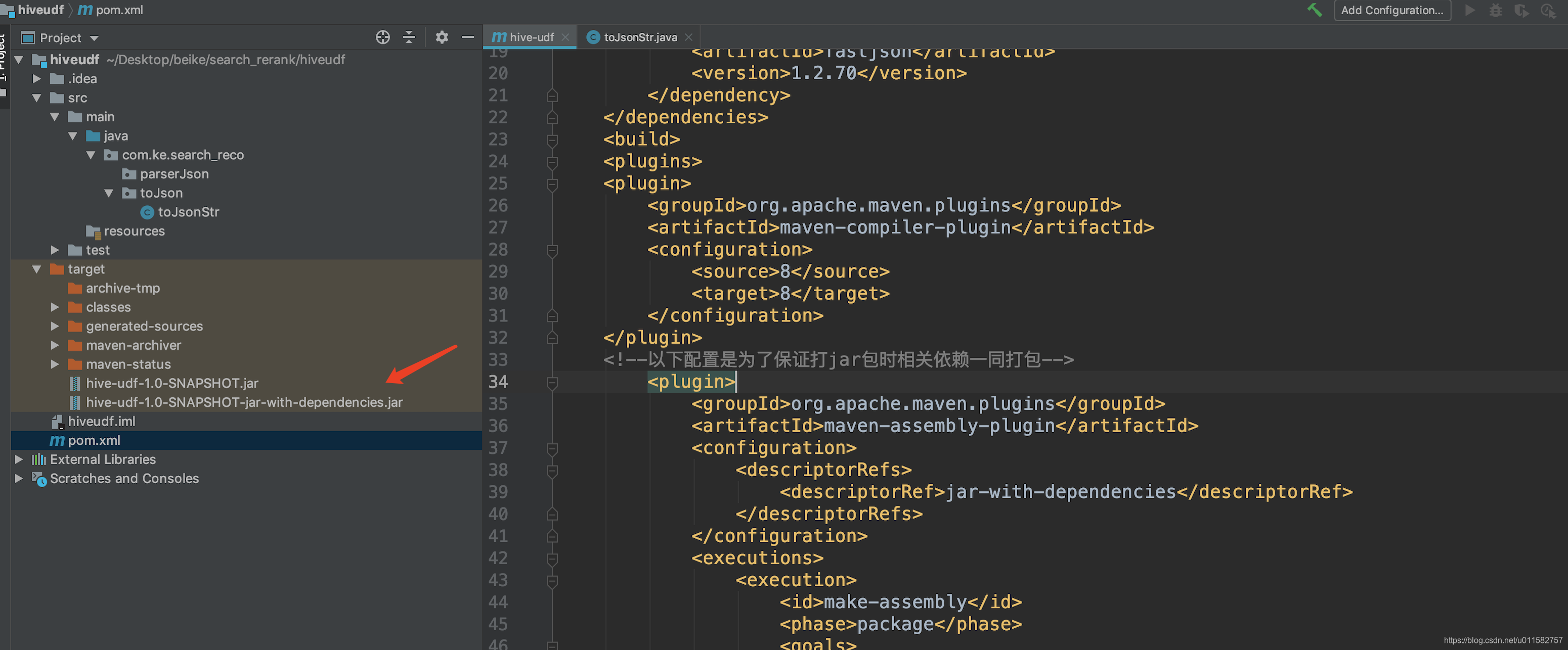The width and height of the screenshot is (1568, 650).
Task: Toggle the fold marker on line 34
Action: tap(552, 383)
